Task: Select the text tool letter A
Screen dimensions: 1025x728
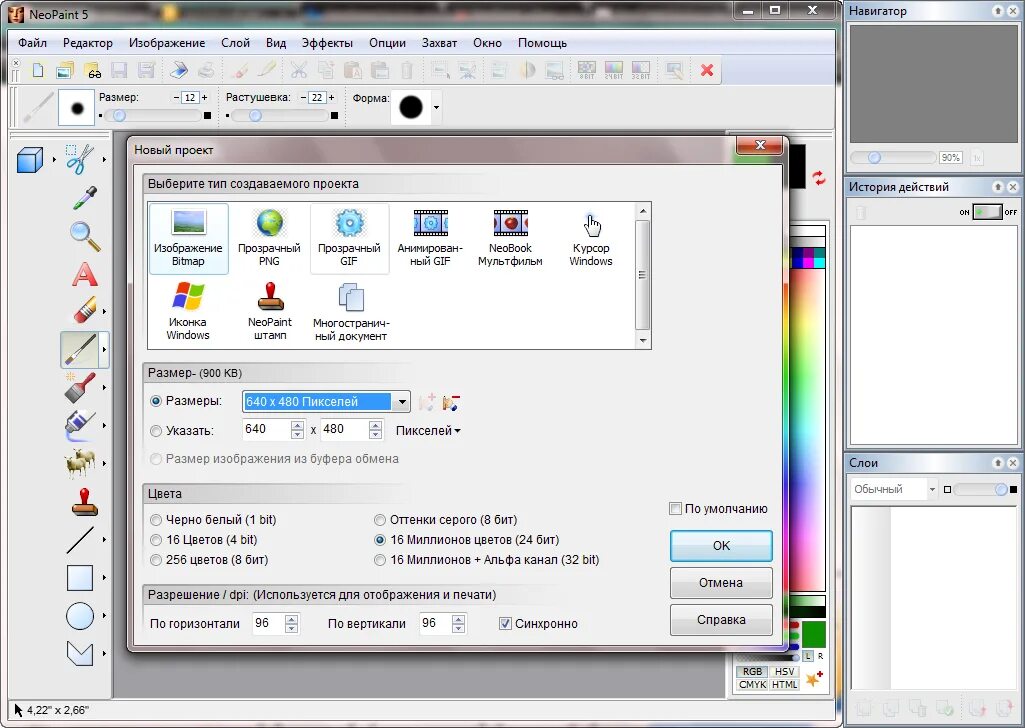Action: pyautogui.click(x=84, y=274)
